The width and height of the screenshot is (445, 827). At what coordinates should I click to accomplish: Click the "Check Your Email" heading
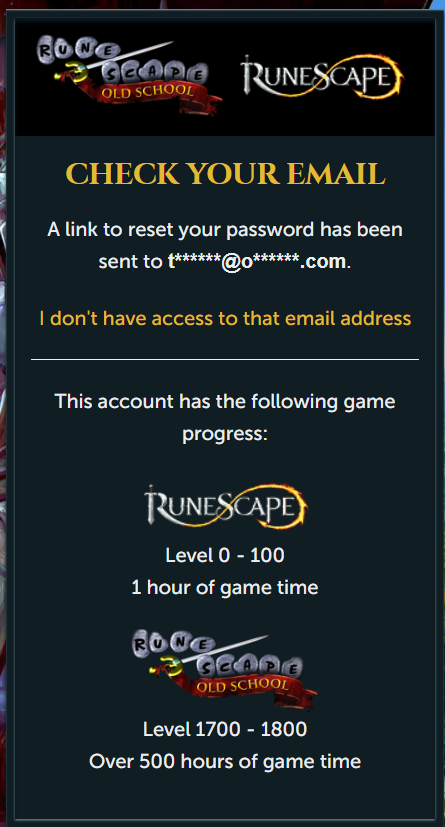click(225, 174)
